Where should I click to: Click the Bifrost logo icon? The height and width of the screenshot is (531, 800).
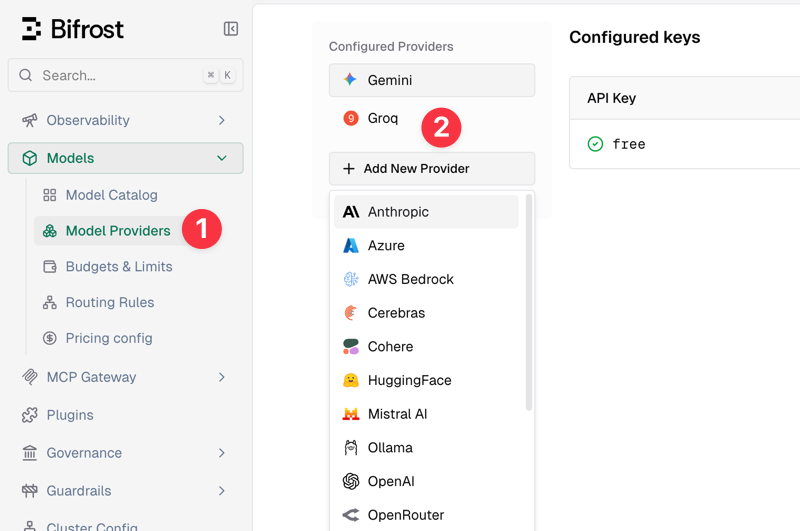(x=31, y=29)
